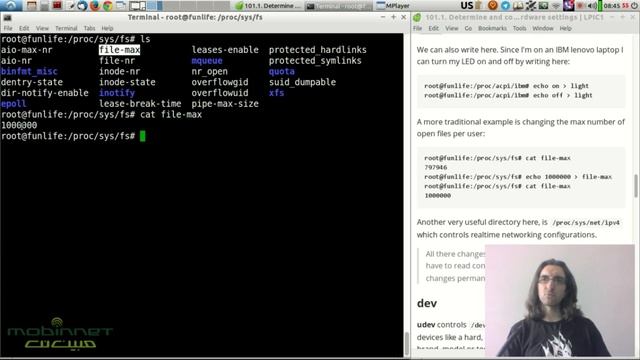Open the dictionary book tray icon

click(518, 6)
